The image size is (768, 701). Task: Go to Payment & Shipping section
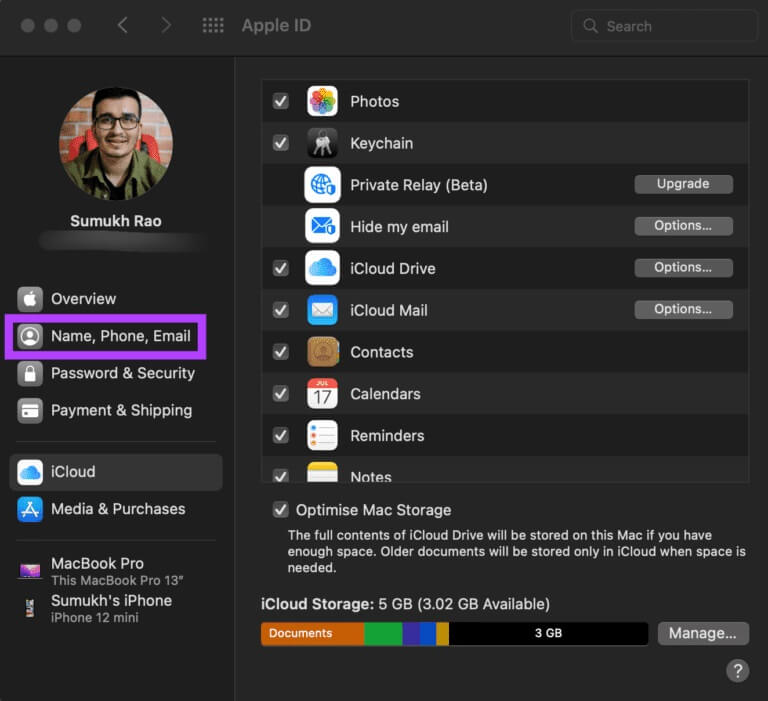(116, 411)
